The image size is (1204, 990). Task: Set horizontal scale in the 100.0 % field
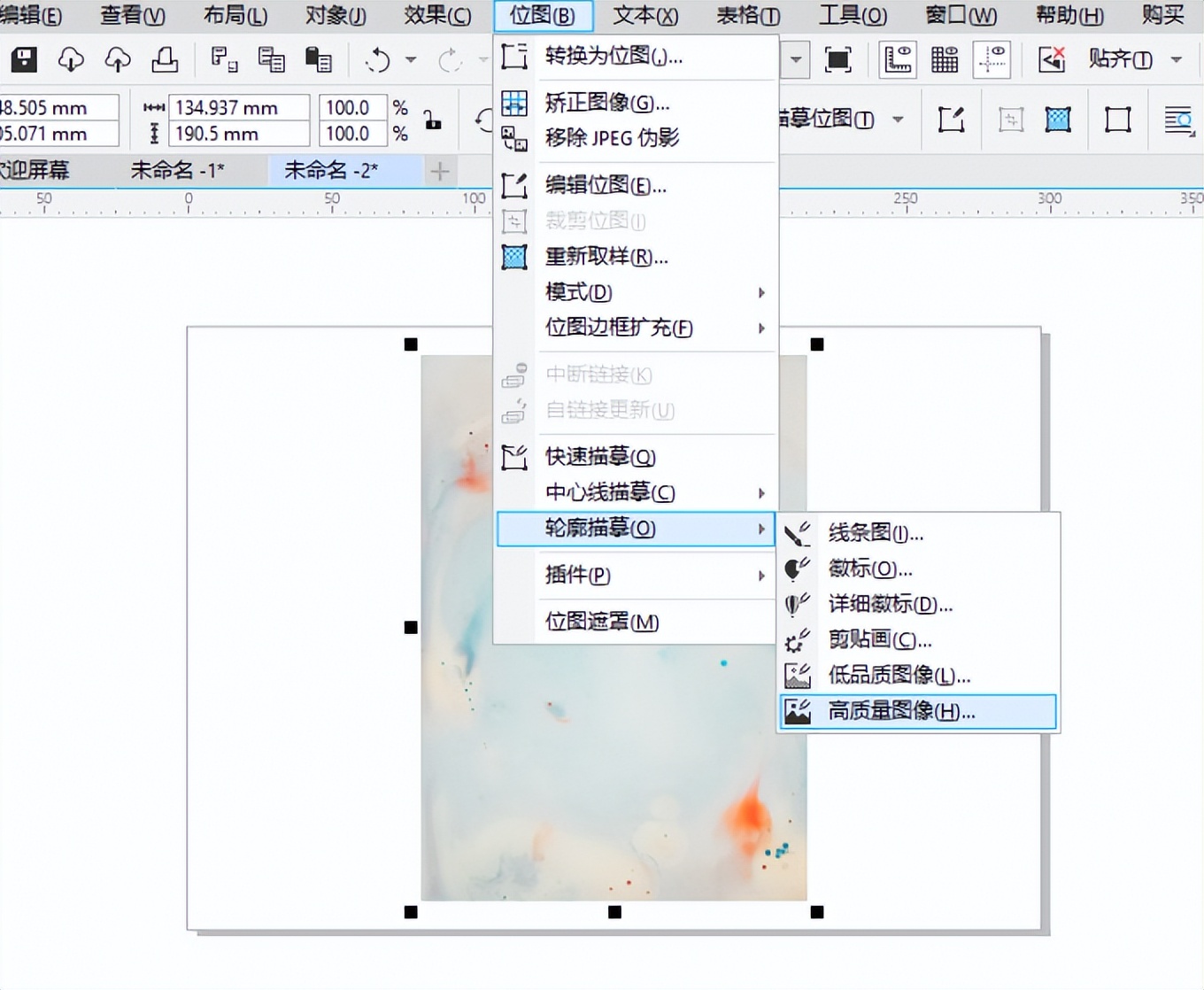tap(351, 107)
